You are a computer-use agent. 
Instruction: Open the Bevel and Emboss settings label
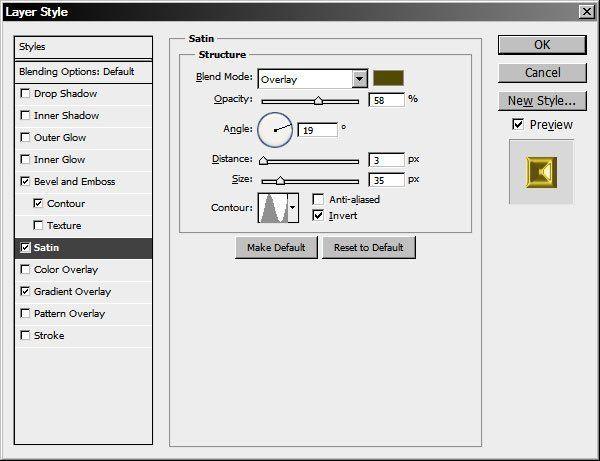coord(75,182)
